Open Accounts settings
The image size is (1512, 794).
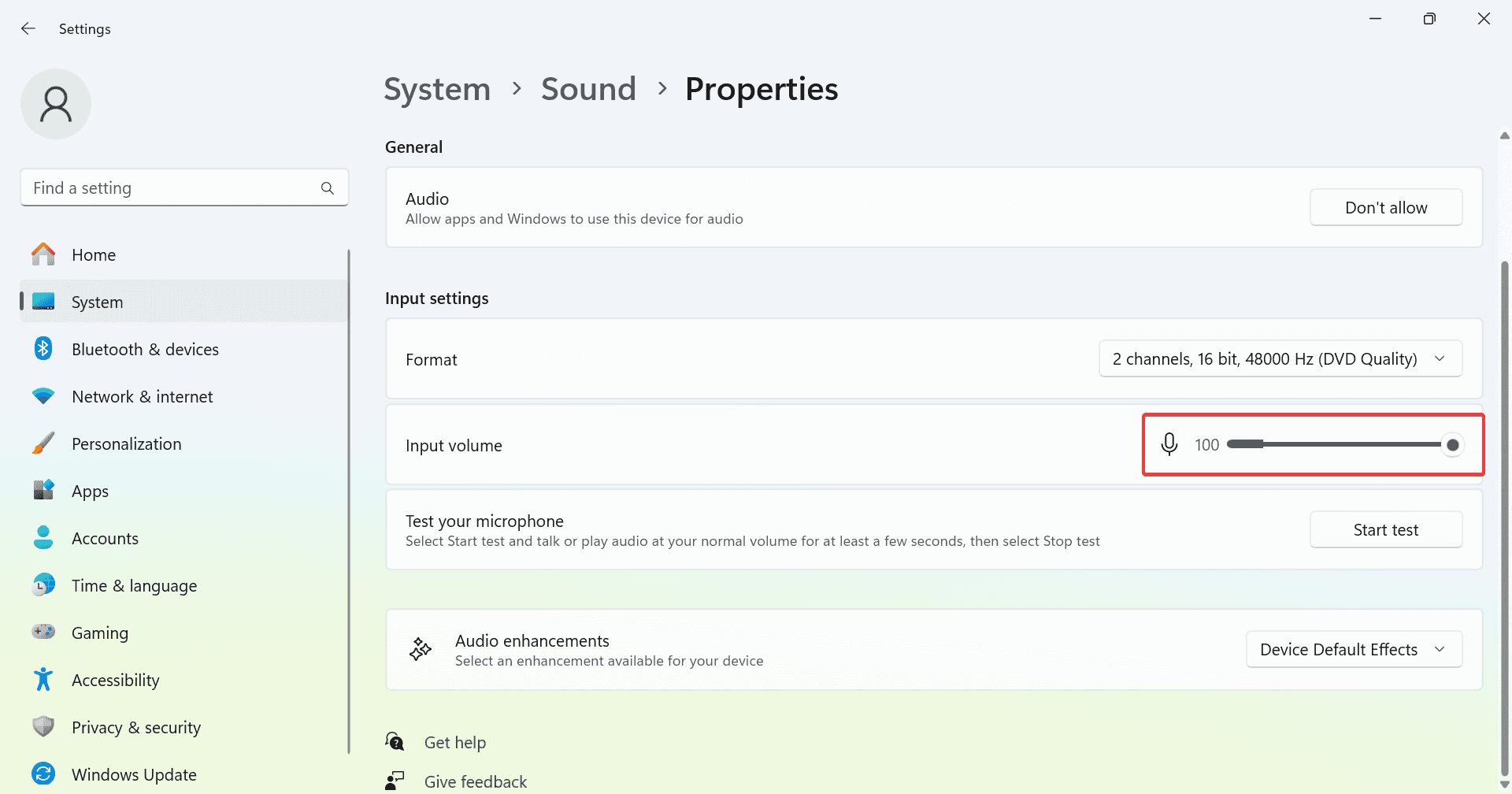183,538
